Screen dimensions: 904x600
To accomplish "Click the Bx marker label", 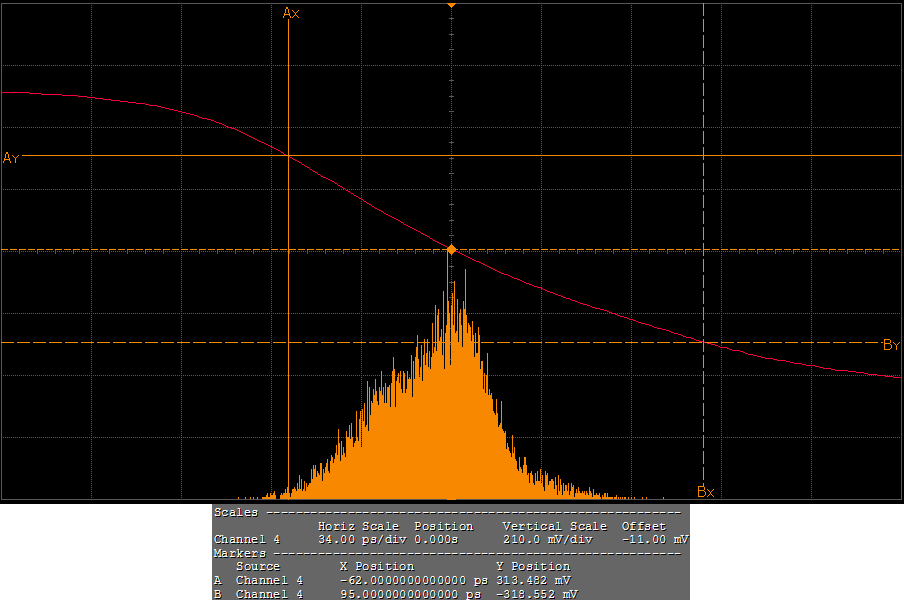I will pyautogui.click(x=705, y=492).
